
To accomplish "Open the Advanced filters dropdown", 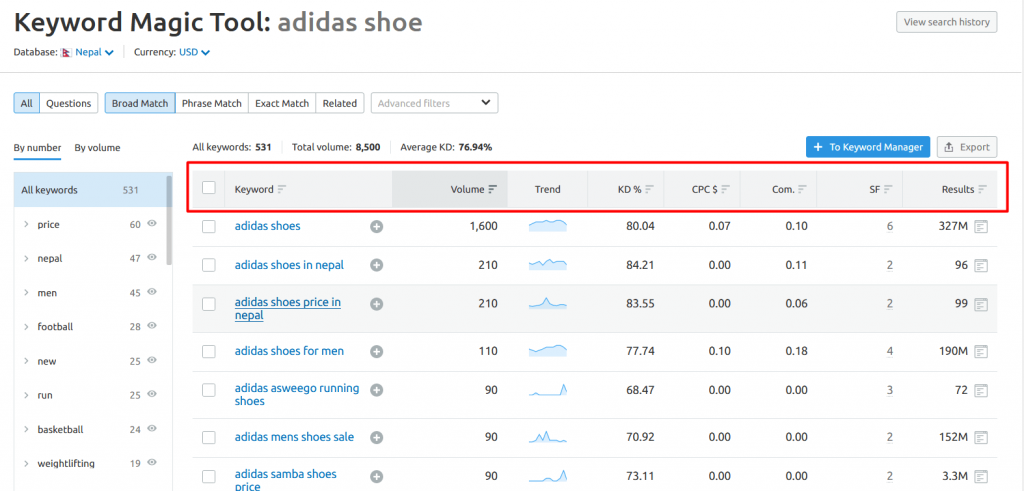I will (x=434, y=103).
